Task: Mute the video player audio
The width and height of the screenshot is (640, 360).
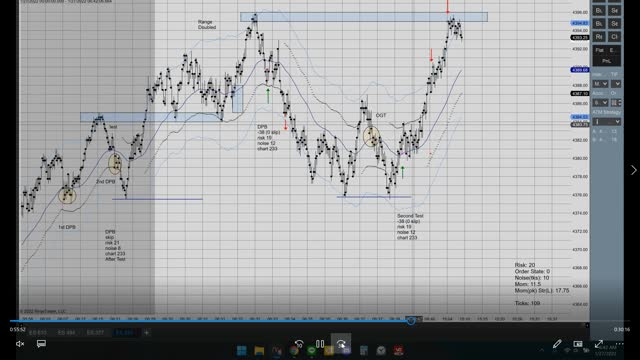Action: (x=20, y=344)
